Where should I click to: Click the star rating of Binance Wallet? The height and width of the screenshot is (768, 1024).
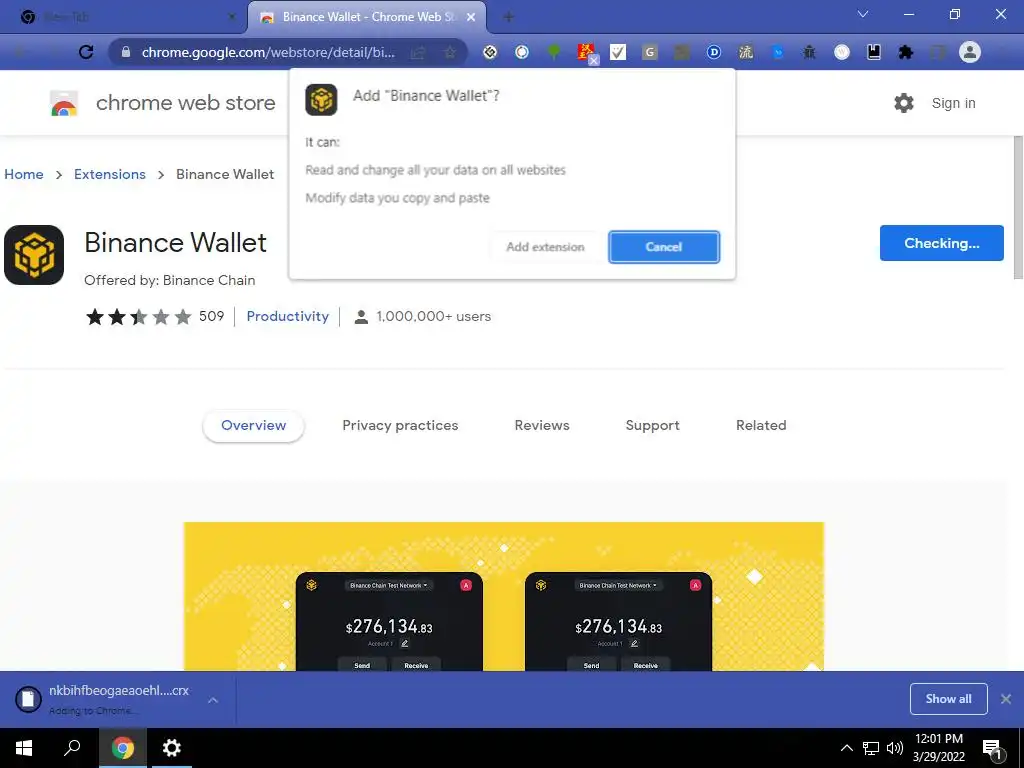point(138,317)
